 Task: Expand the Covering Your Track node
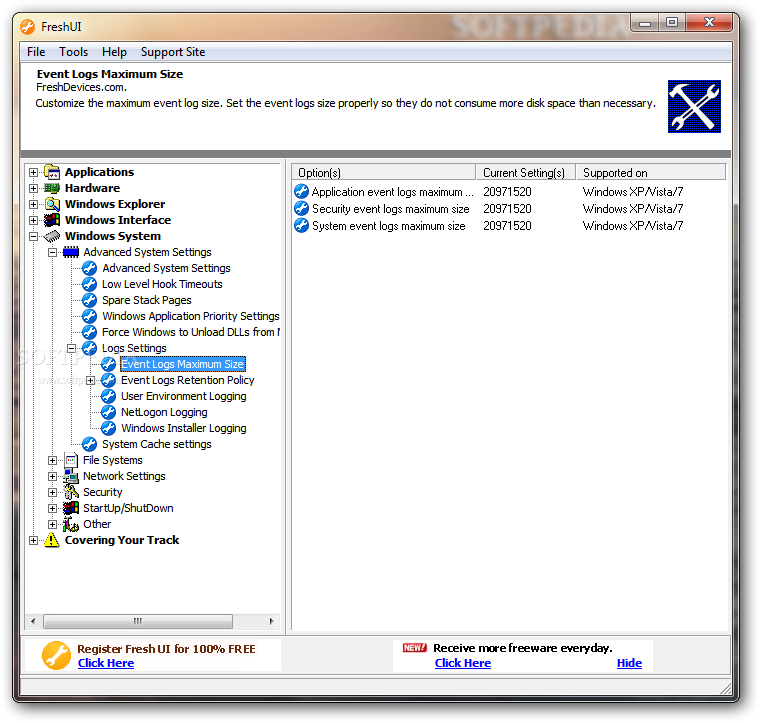33,540
